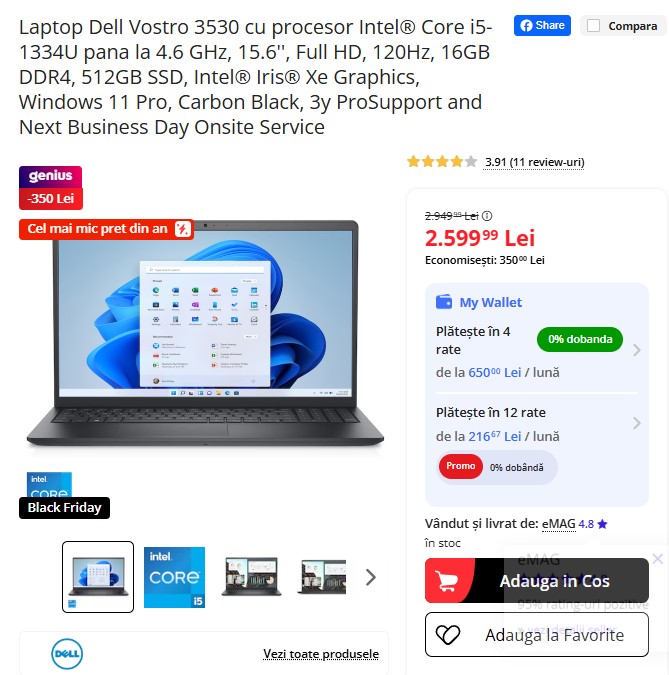Click the My Wallet icon
This screenshot has height=675, width=669.
click(x=444, y=302)
